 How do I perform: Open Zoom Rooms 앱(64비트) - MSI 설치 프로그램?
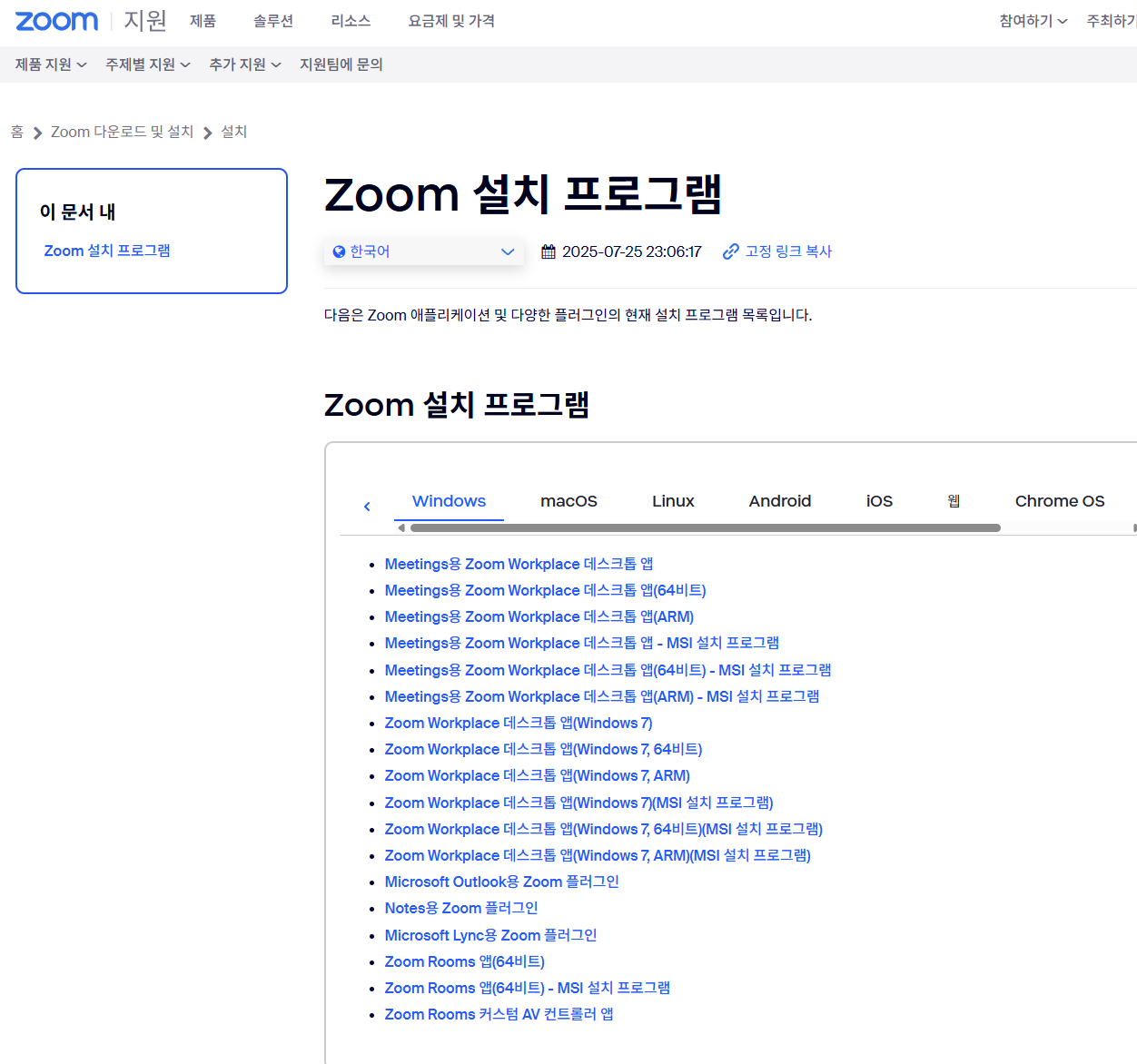point(528,988)
